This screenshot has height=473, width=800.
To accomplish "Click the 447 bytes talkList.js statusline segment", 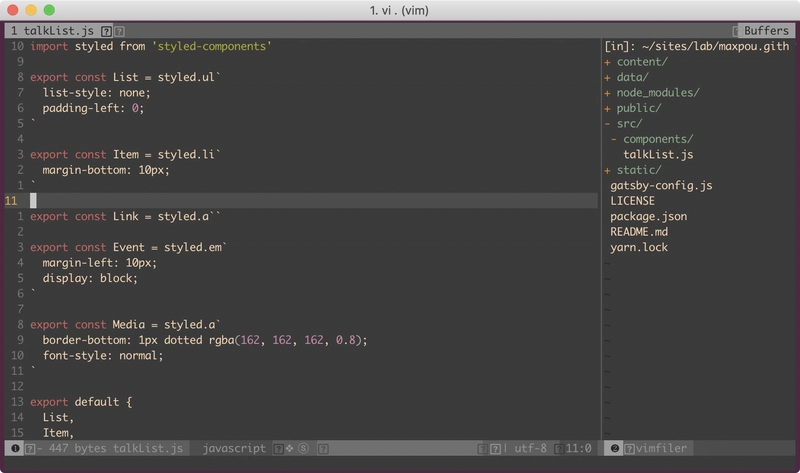I will coord(116,449).
